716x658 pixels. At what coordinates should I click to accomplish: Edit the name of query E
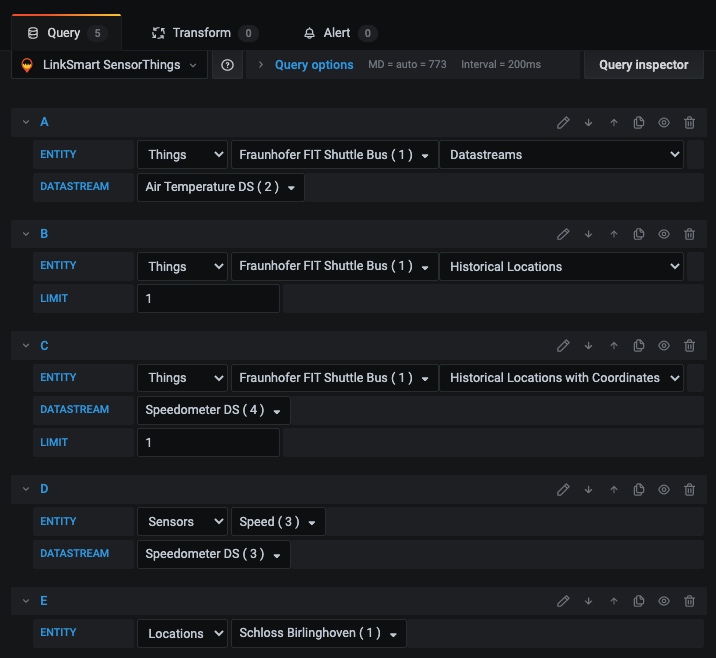[x=563, y=601]
